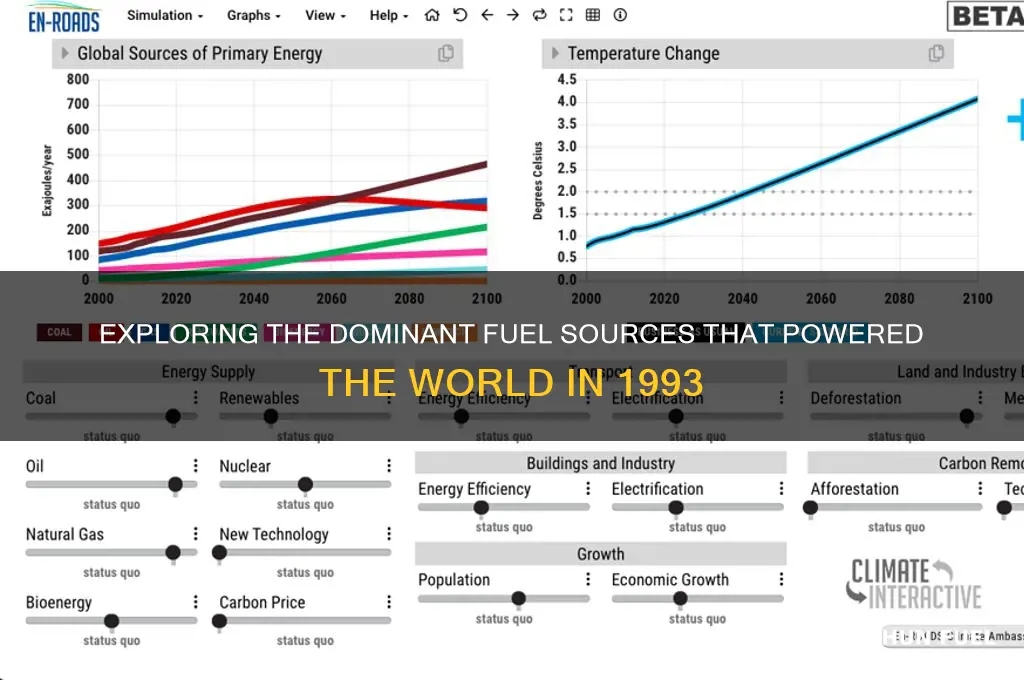Click the En-ROADS logo
Viewport: 1024px width, 680px height.
[x=63, y=18]
